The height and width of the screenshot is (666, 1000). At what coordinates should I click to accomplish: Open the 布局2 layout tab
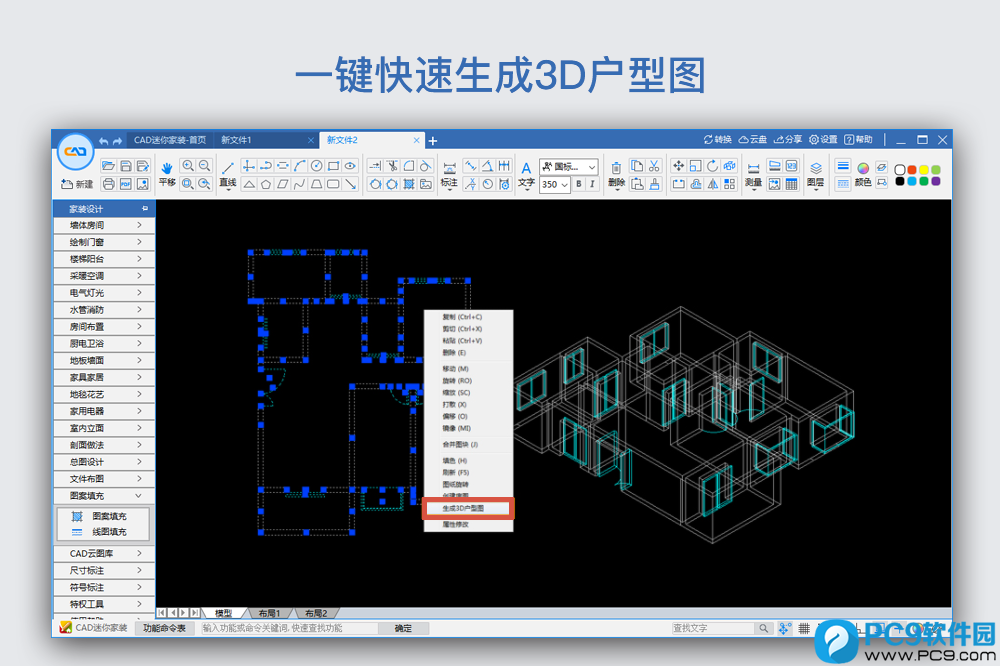click(316, 613)
